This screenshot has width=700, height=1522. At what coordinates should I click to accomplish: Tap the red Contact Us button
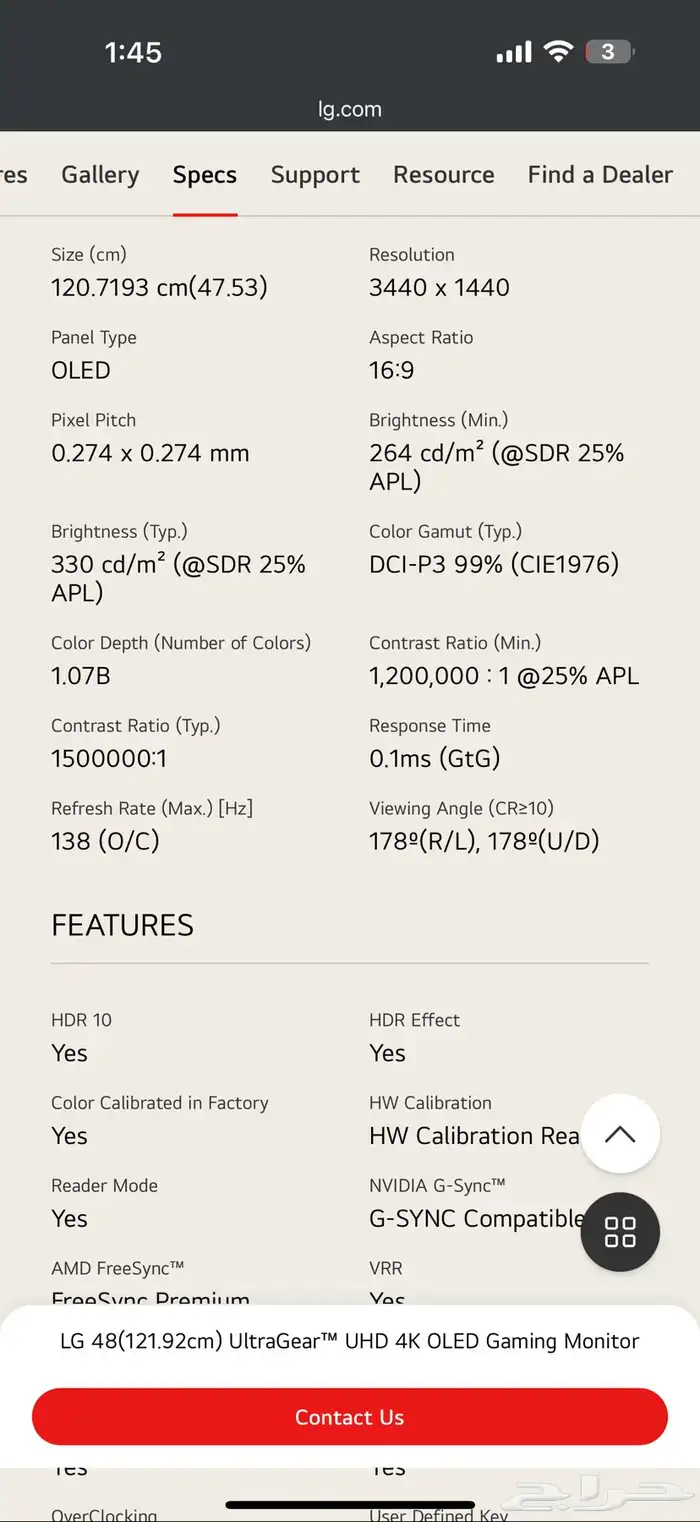(x=350, y=1417)
